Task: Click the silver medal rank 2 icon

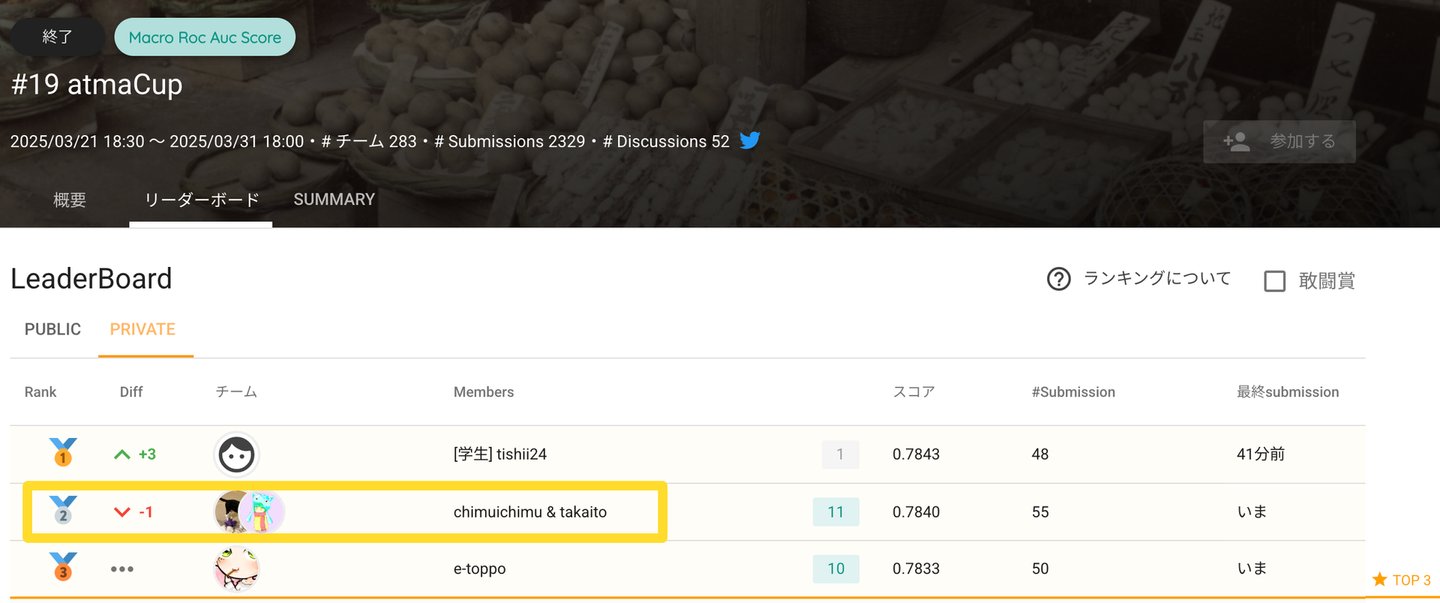Action: point(63,511)
